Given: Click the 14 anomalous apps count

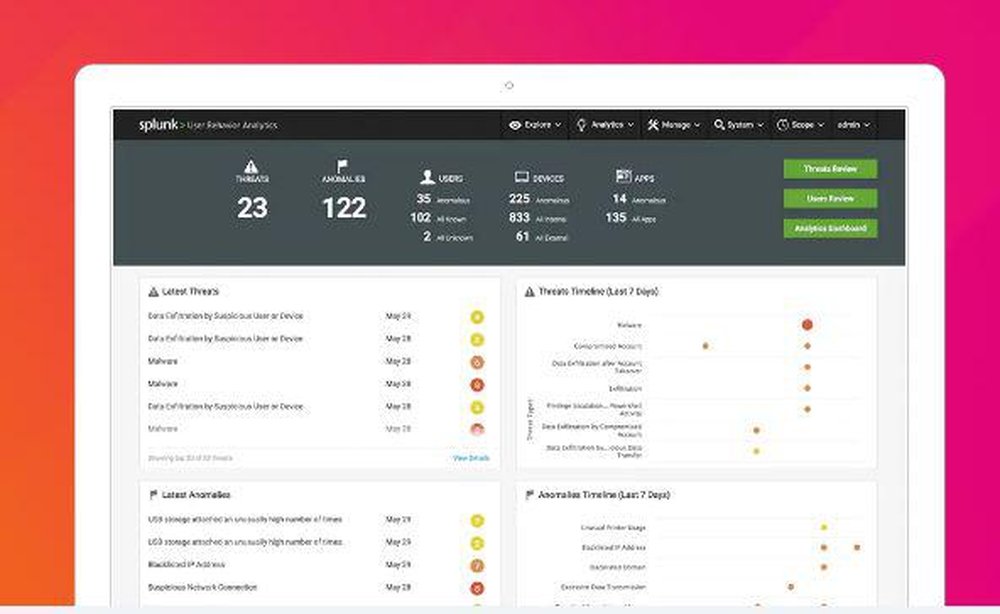Looking at the screenshot, I should [619, 199].
